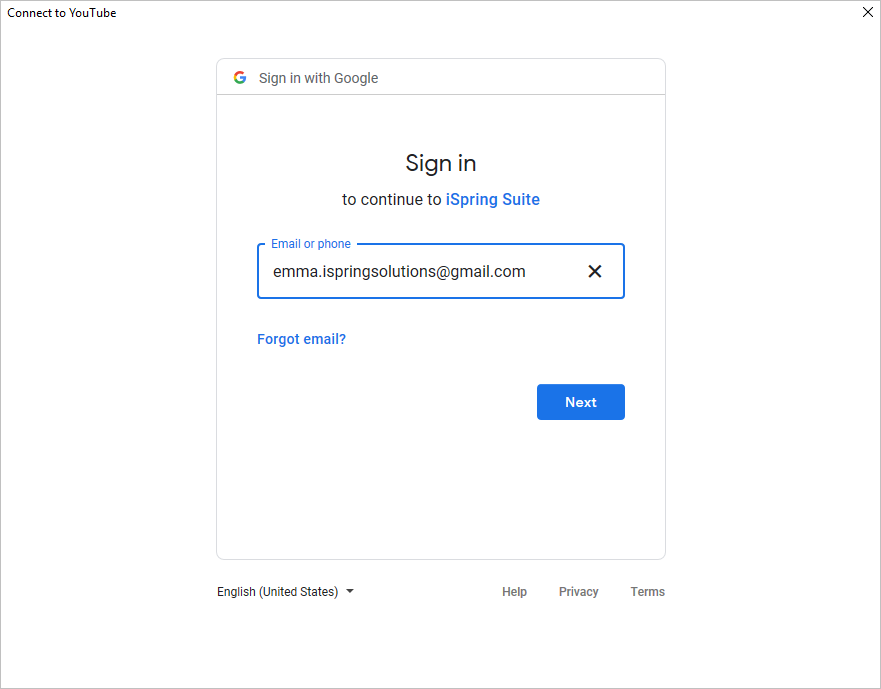The width and height of the screenshot is (881, 689).
Task: Place cursor in emma.ispringsolutions@gmail.com text
Action: tap(399, 271)
